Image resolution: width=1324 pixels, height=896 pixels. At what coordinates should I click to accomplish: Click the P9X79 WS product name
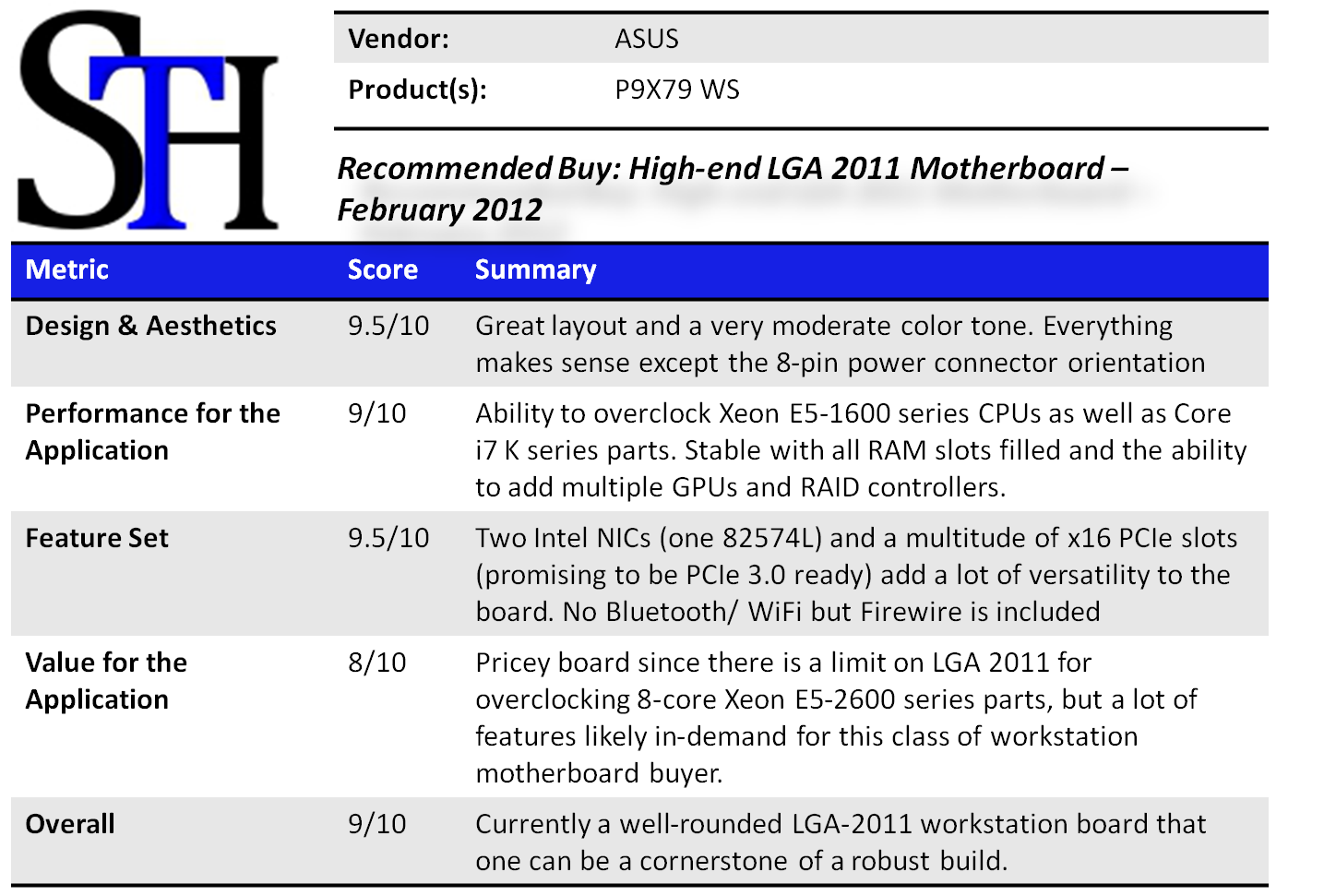coord(677,90)
